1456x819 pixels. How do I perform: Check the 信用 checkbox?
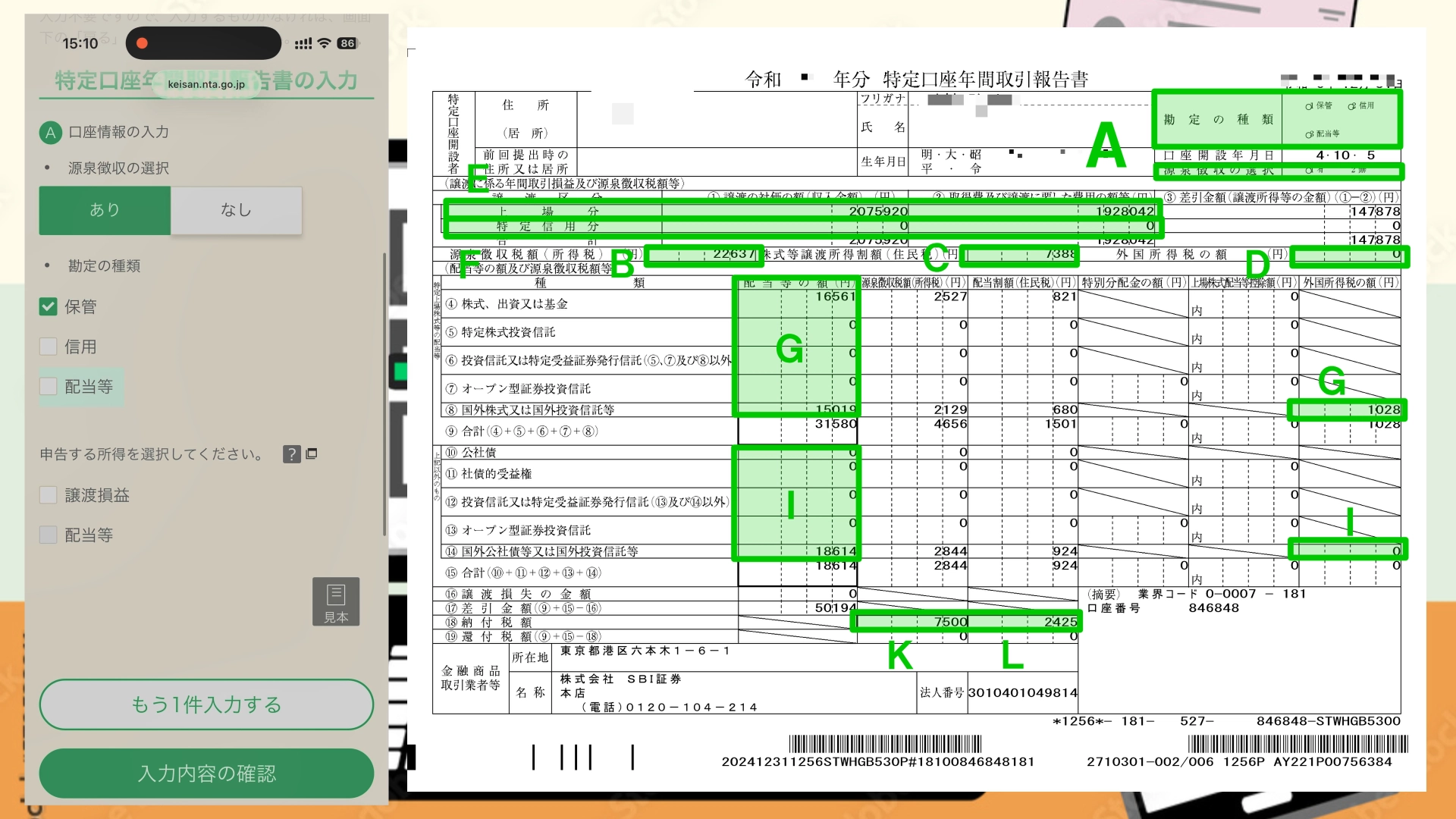tap(49, 347)
